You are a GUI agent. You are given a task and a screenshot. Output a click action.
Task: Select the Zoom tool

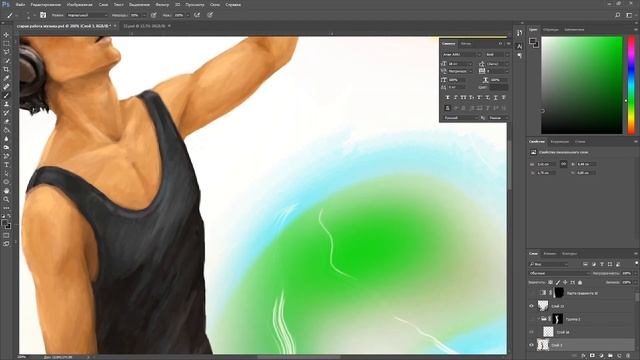pyautogui.click(x=6, y=199)
